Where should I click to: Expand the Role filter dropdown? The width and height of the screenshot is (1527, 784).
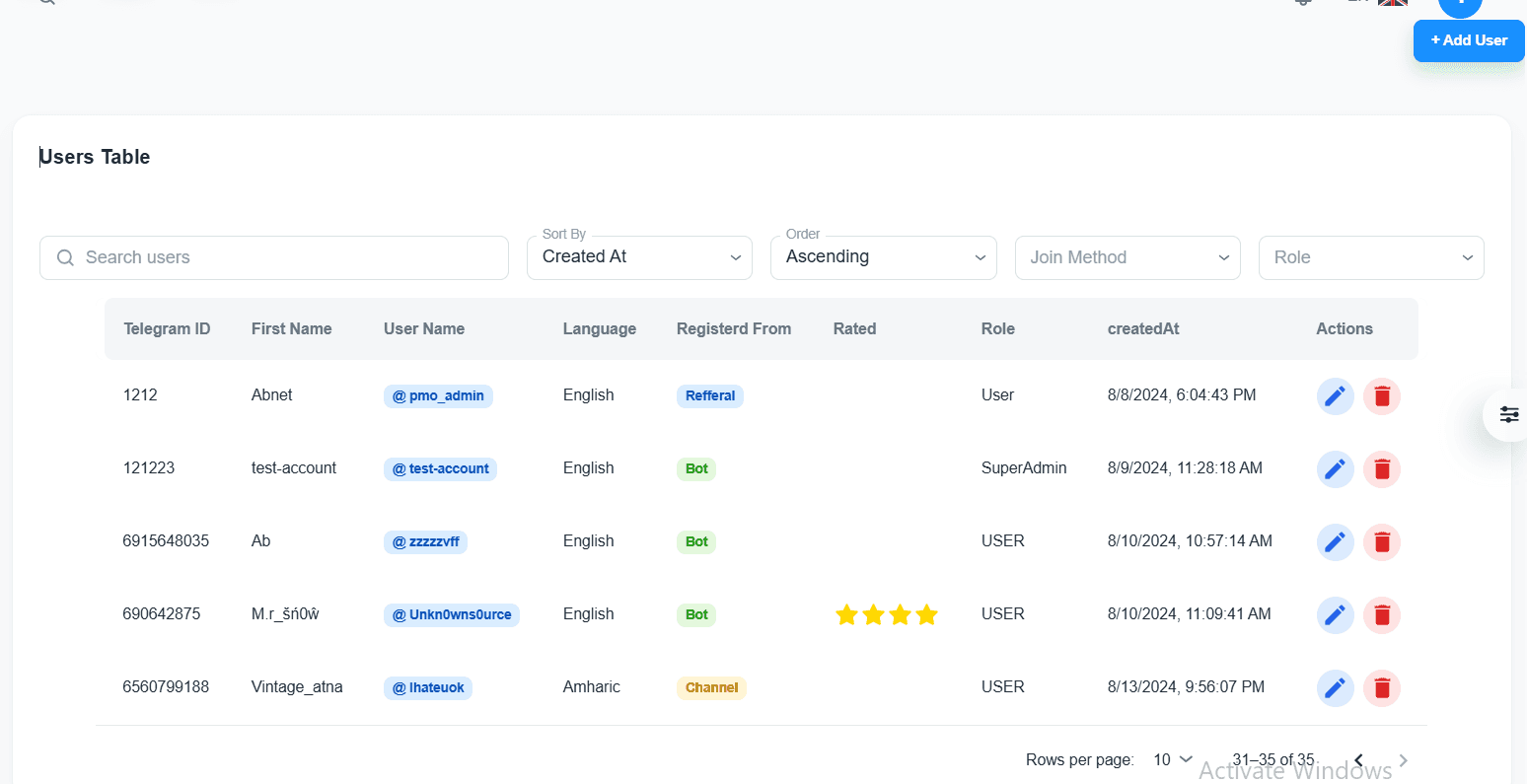1371,257
